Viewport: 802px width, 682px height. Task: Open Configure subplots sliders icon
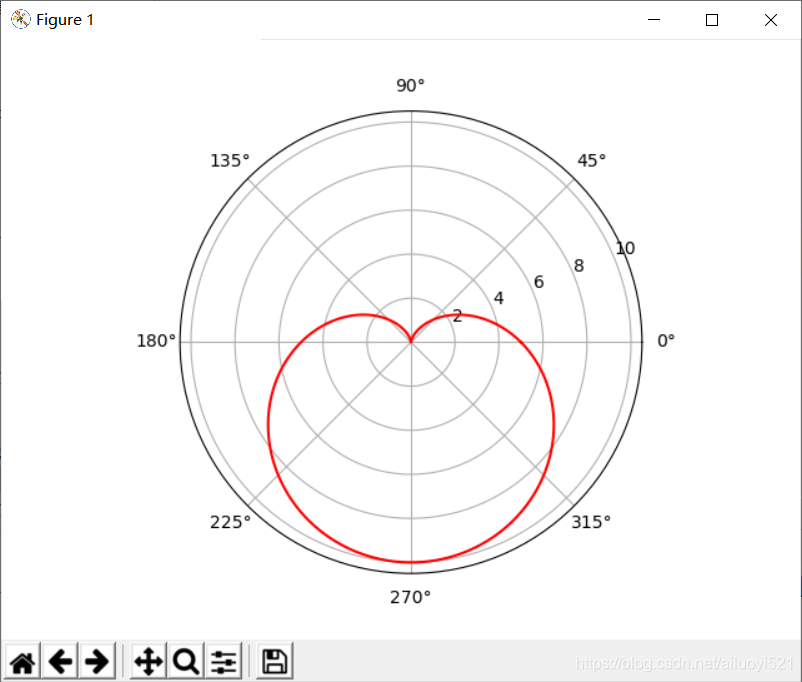point(224,662)
